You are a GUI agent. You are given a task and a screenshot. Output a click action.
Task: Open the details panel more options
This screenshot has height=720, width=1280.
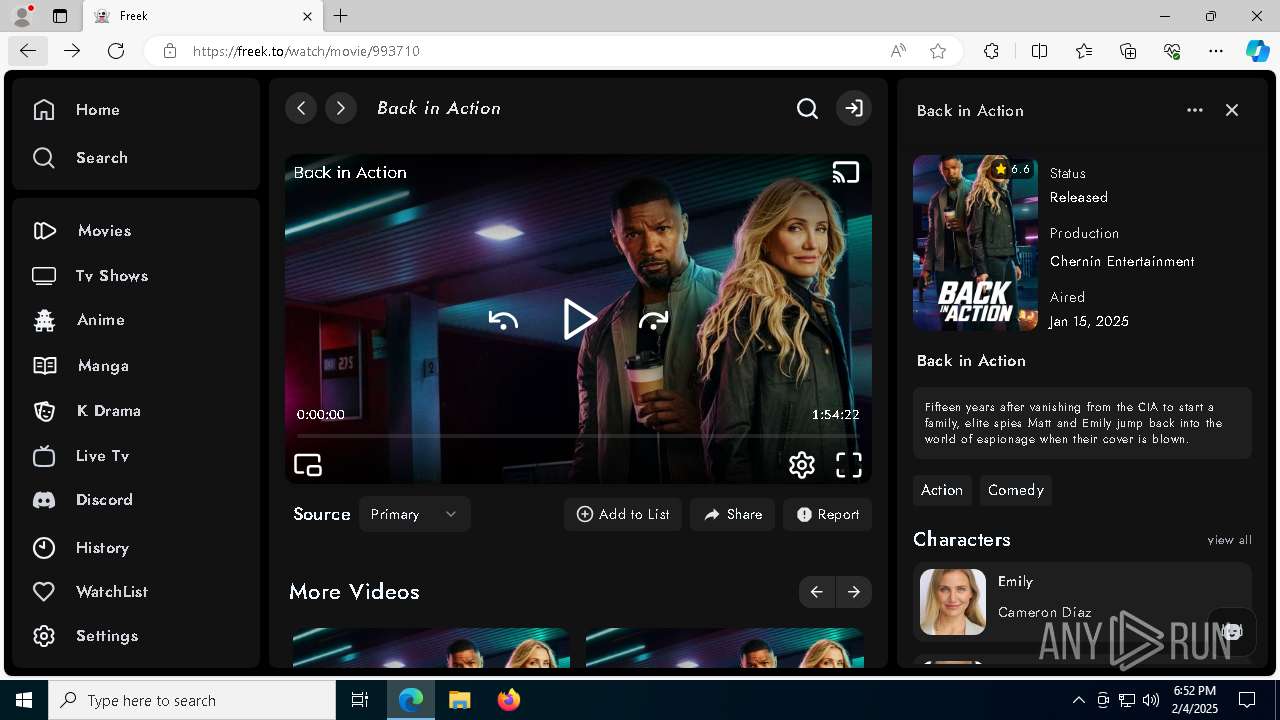(1195, 110)
